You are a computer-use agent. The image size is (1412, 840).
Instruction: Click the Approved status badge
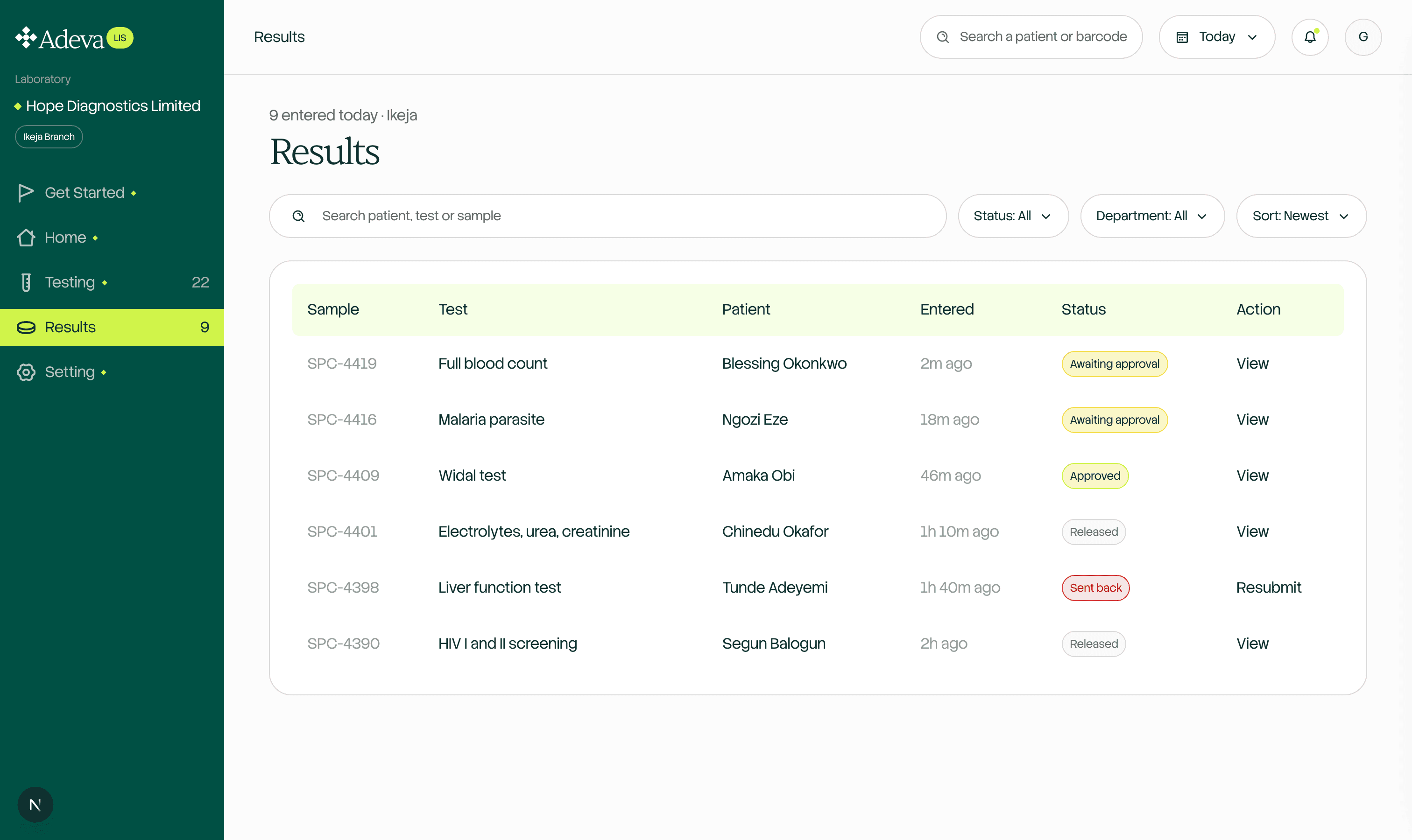pyautogui.click(x=1094, y=476)
